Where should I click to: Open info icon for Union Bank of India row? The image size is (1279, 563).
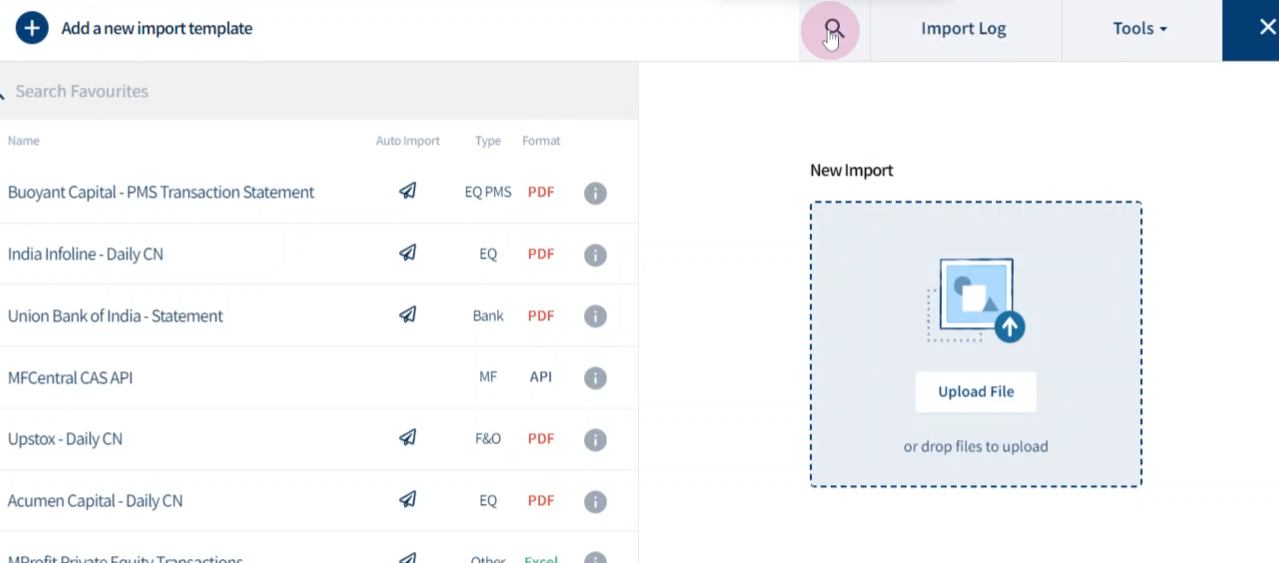[595, 317]
